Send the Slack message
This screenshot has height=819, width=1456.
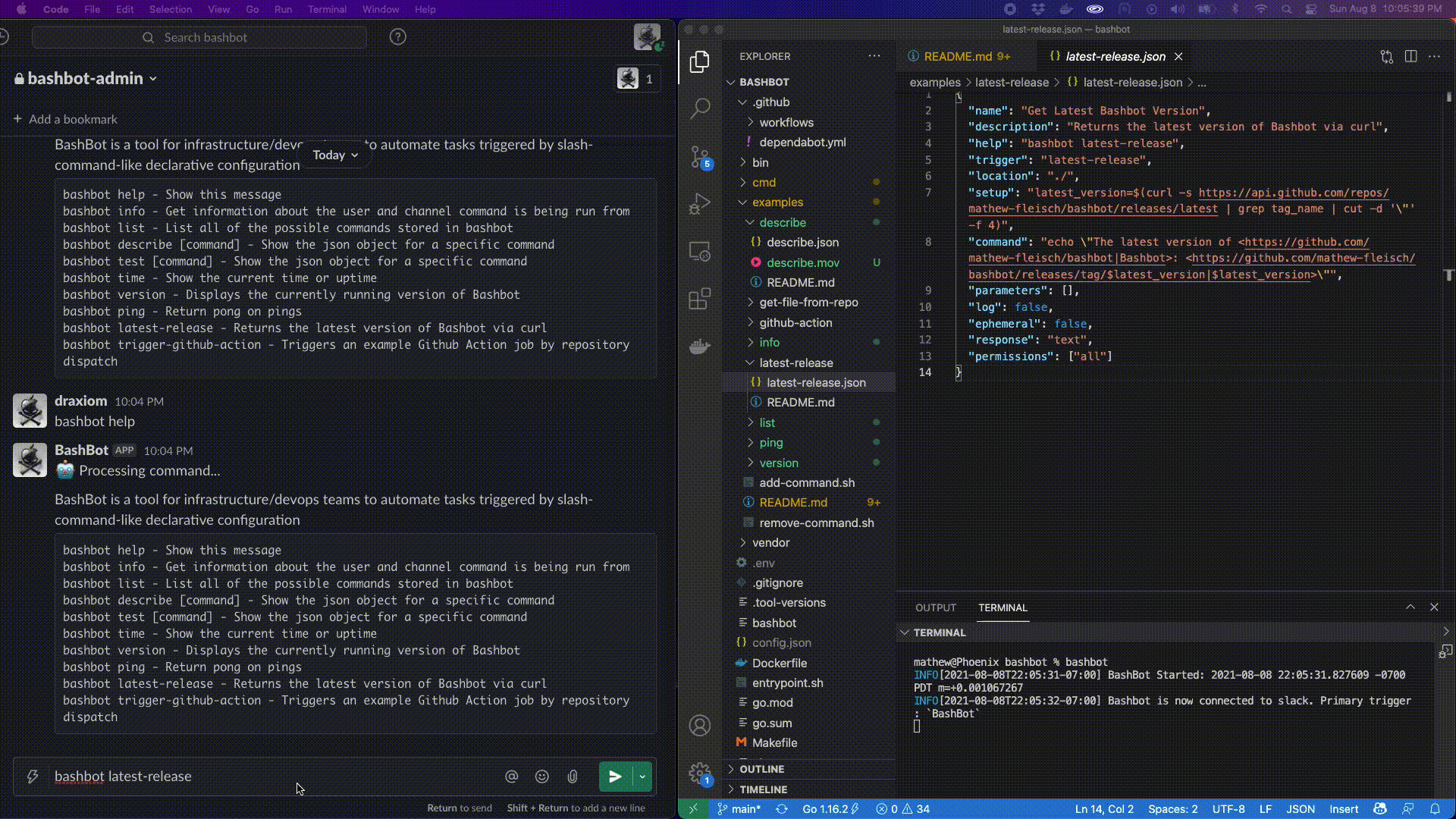(x=615, y=777)
